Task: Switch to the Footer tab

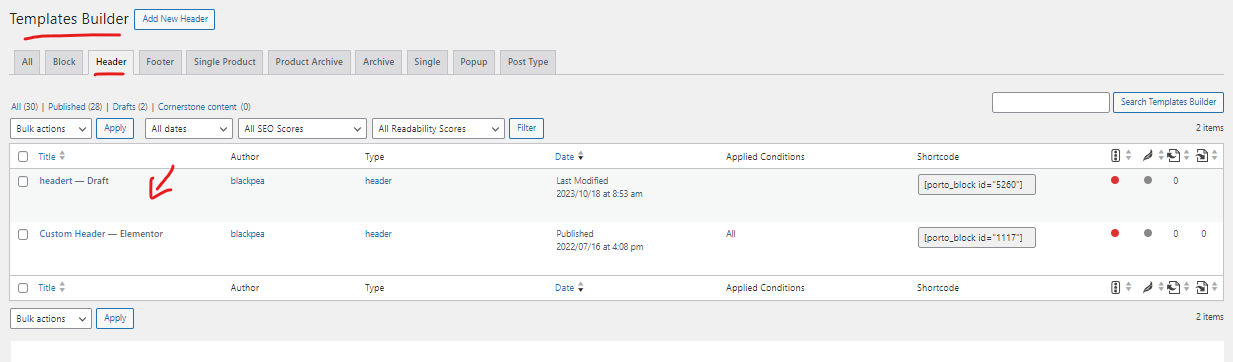Action: 160,62
